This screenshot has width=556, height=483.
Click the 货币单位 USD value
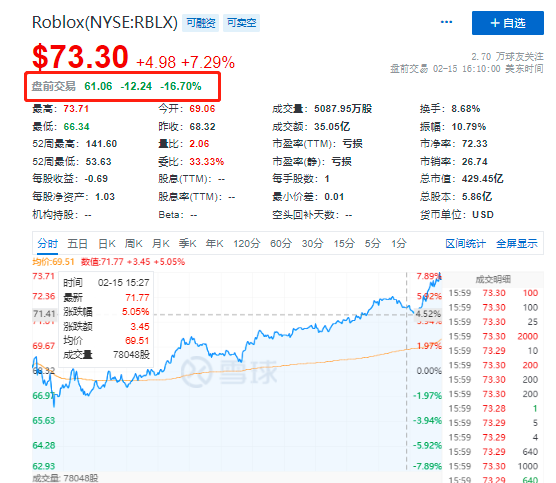[x=483, y=215]
